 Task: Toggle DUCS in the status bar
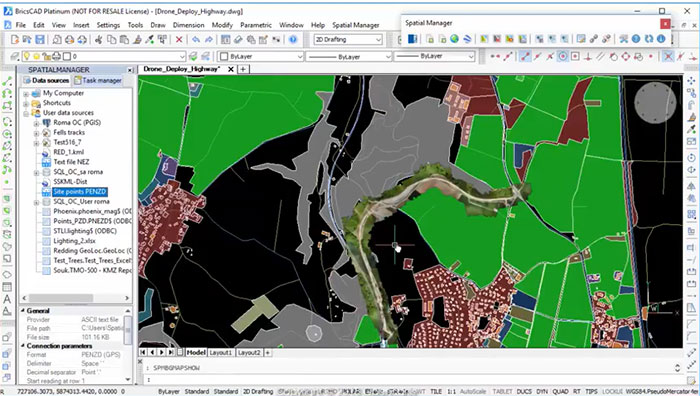(524, 392)
